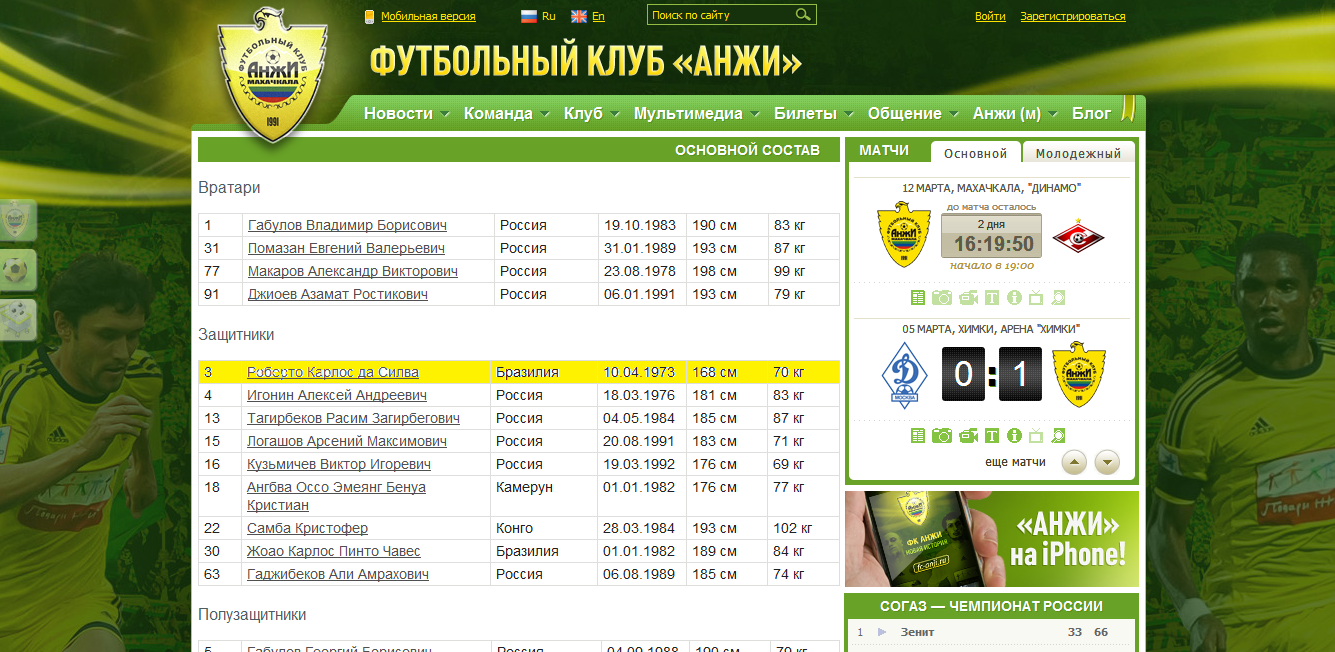Viewport: 1335px width, 652px height.
Task: Open player Кузьмичев Виктор Игоревич
Action: click(x=339, y=464)
